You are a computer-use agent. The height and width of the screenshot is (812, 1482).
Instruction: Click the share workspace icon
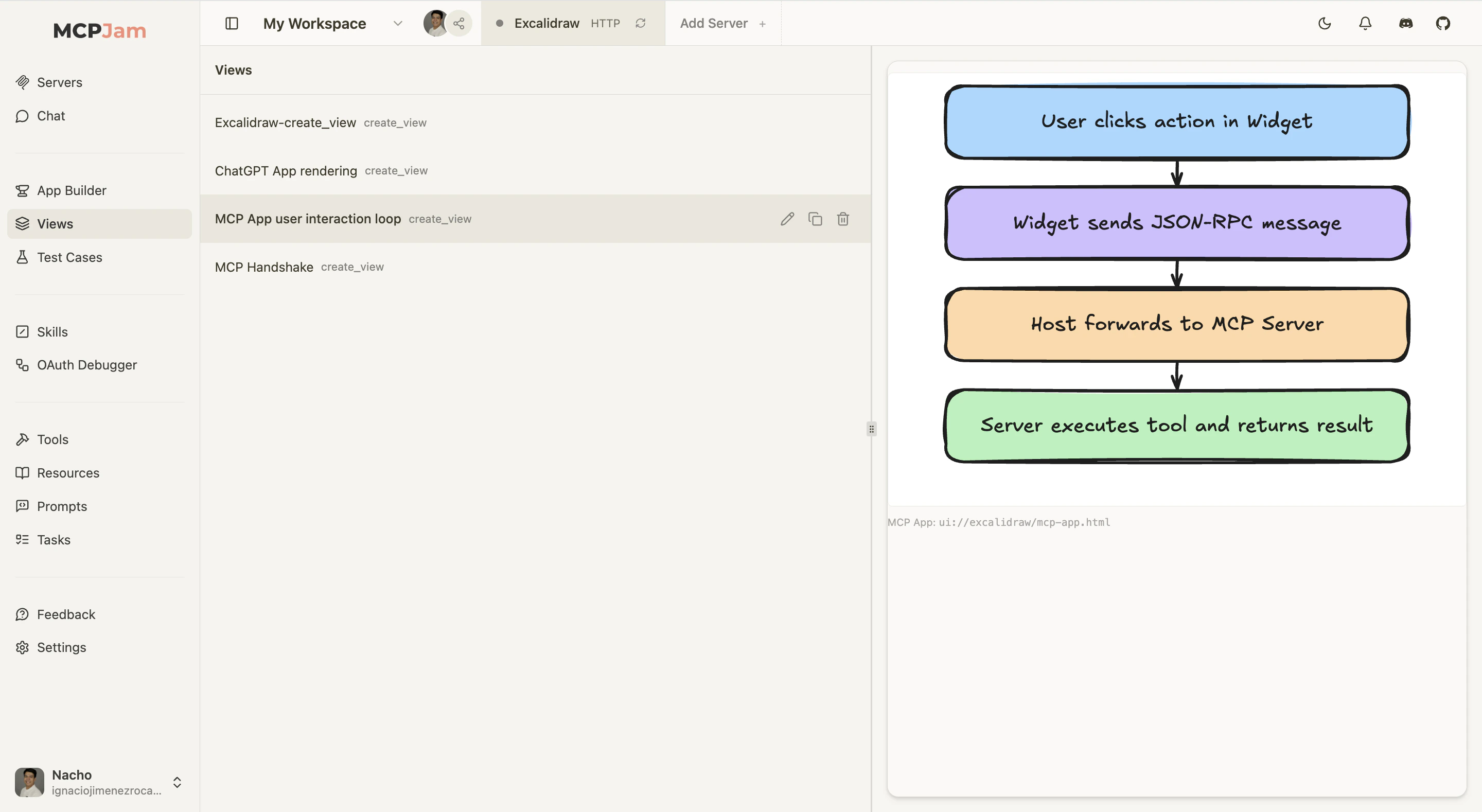click(458, 24)
